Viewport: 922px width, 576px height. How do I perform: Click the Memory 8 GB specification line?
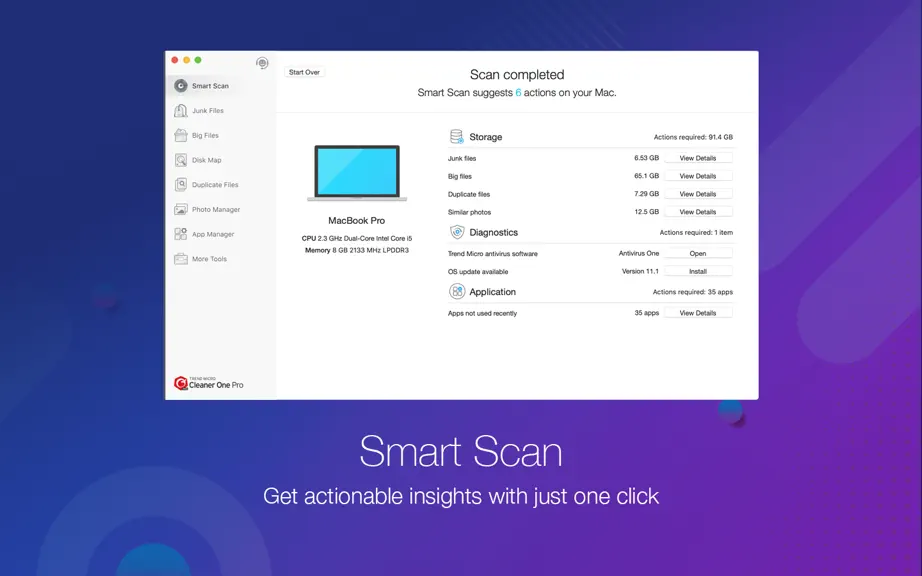click(x=356, y=250)
